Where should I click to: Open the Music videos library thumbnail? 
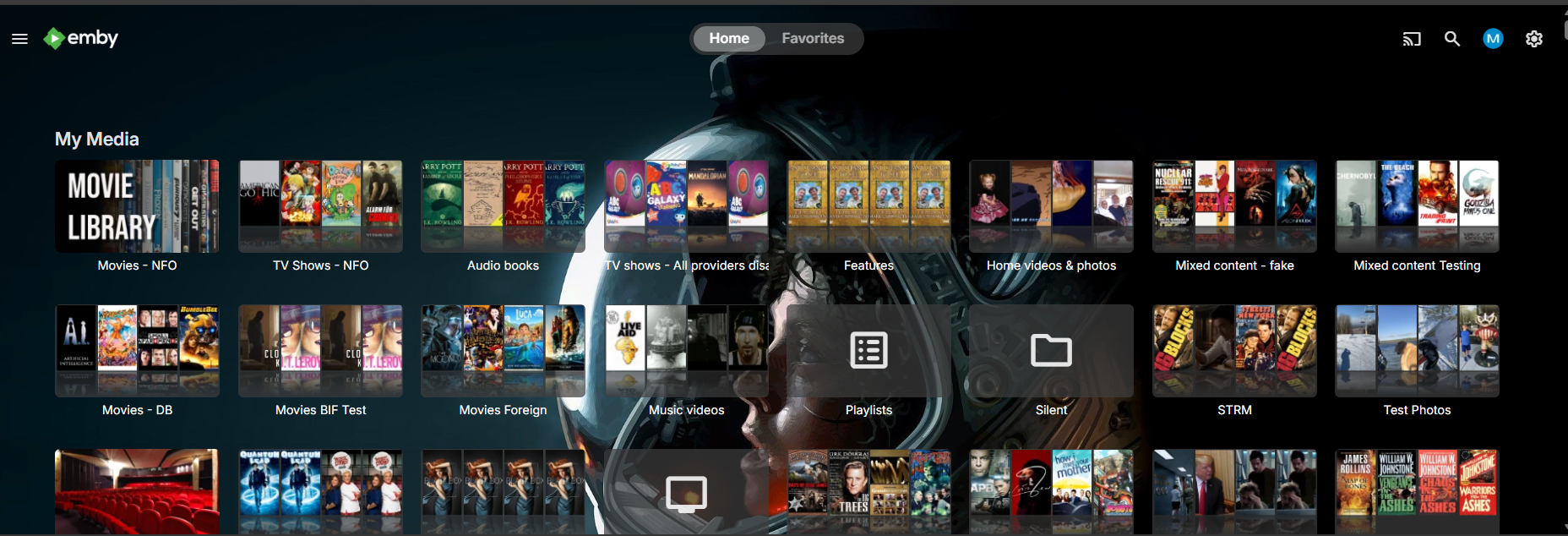(686, 351)
